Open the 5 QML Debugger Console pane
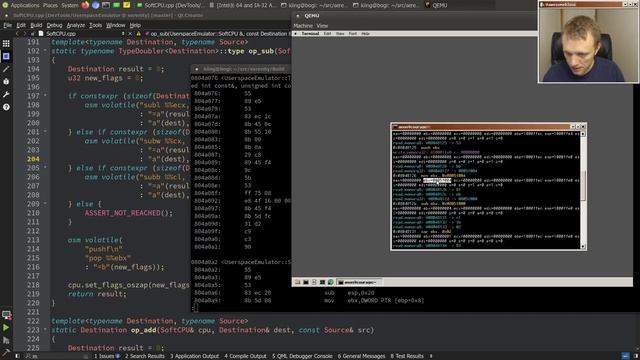The height and width of the screenshot is (360, 640). [302, 356]
